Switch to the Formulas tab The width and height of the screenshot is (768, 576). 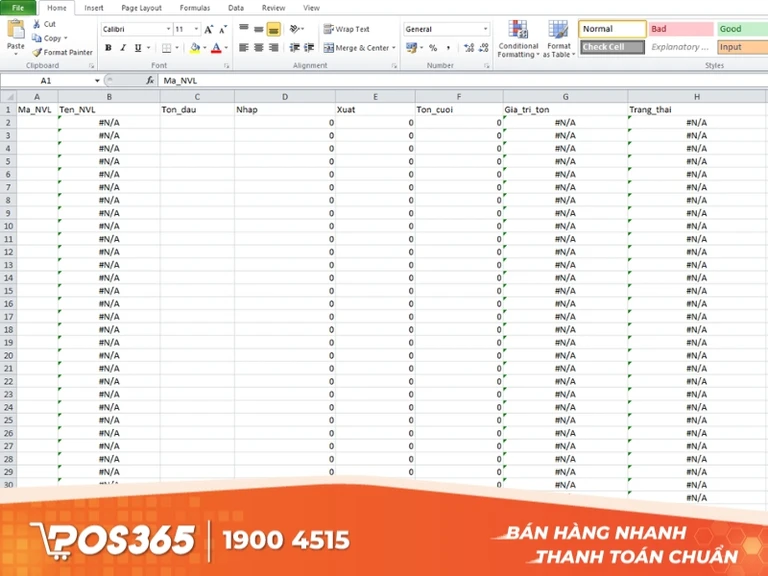pyautogui.click(x=194, y=8)
